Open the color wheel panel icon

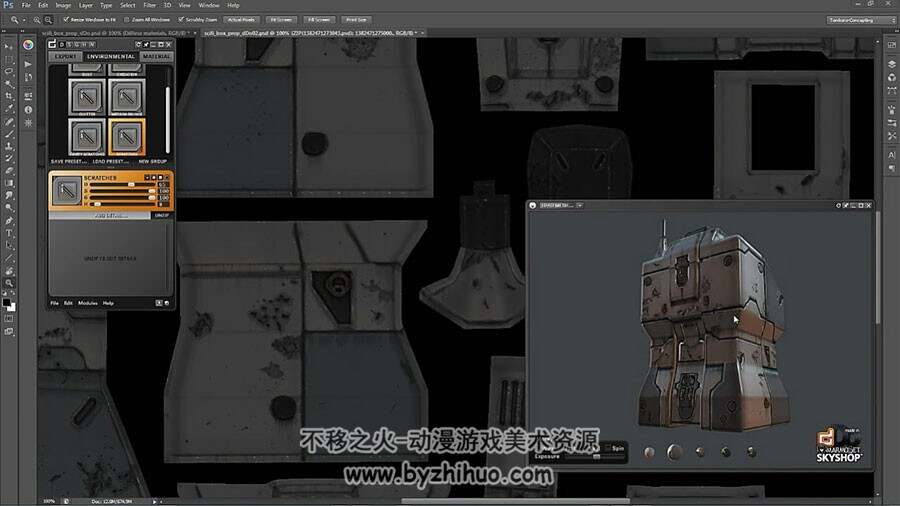28,45
